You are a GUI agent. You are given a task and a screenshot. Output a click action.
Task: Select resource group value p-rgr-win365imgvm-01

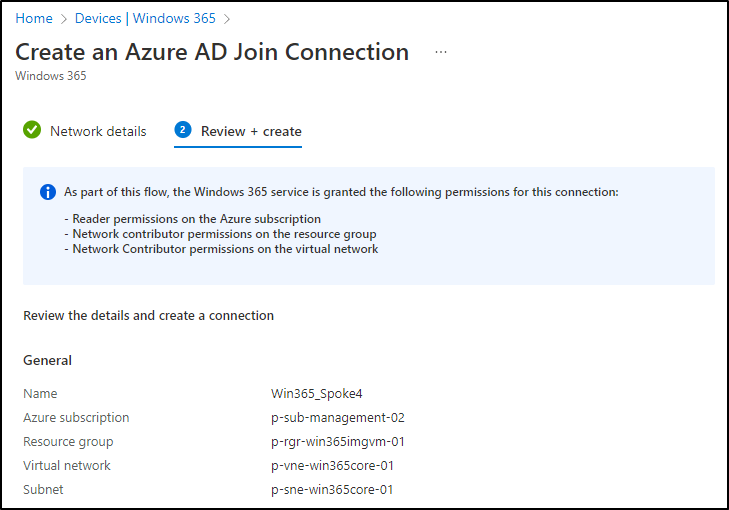click(x=338, y=442)
